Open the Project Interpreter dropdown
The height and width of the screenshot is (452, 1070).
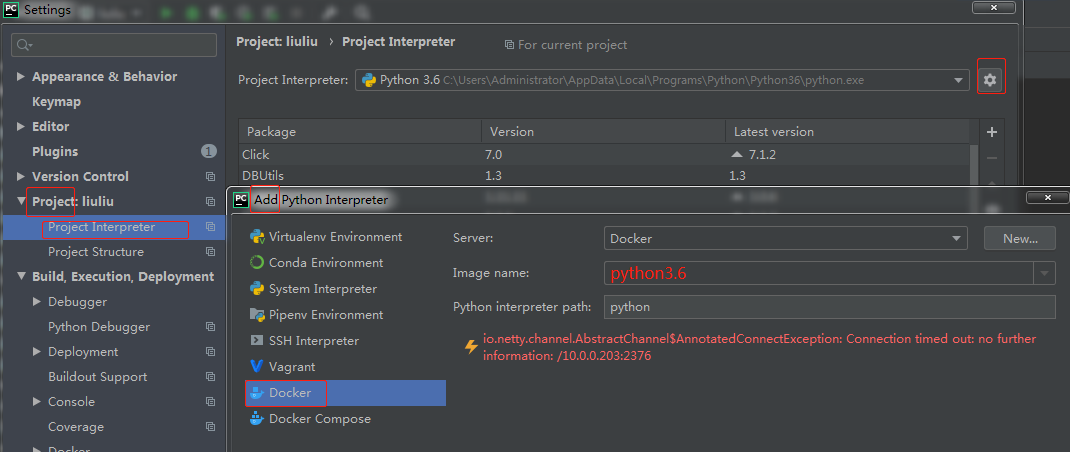tap(960, 80)
